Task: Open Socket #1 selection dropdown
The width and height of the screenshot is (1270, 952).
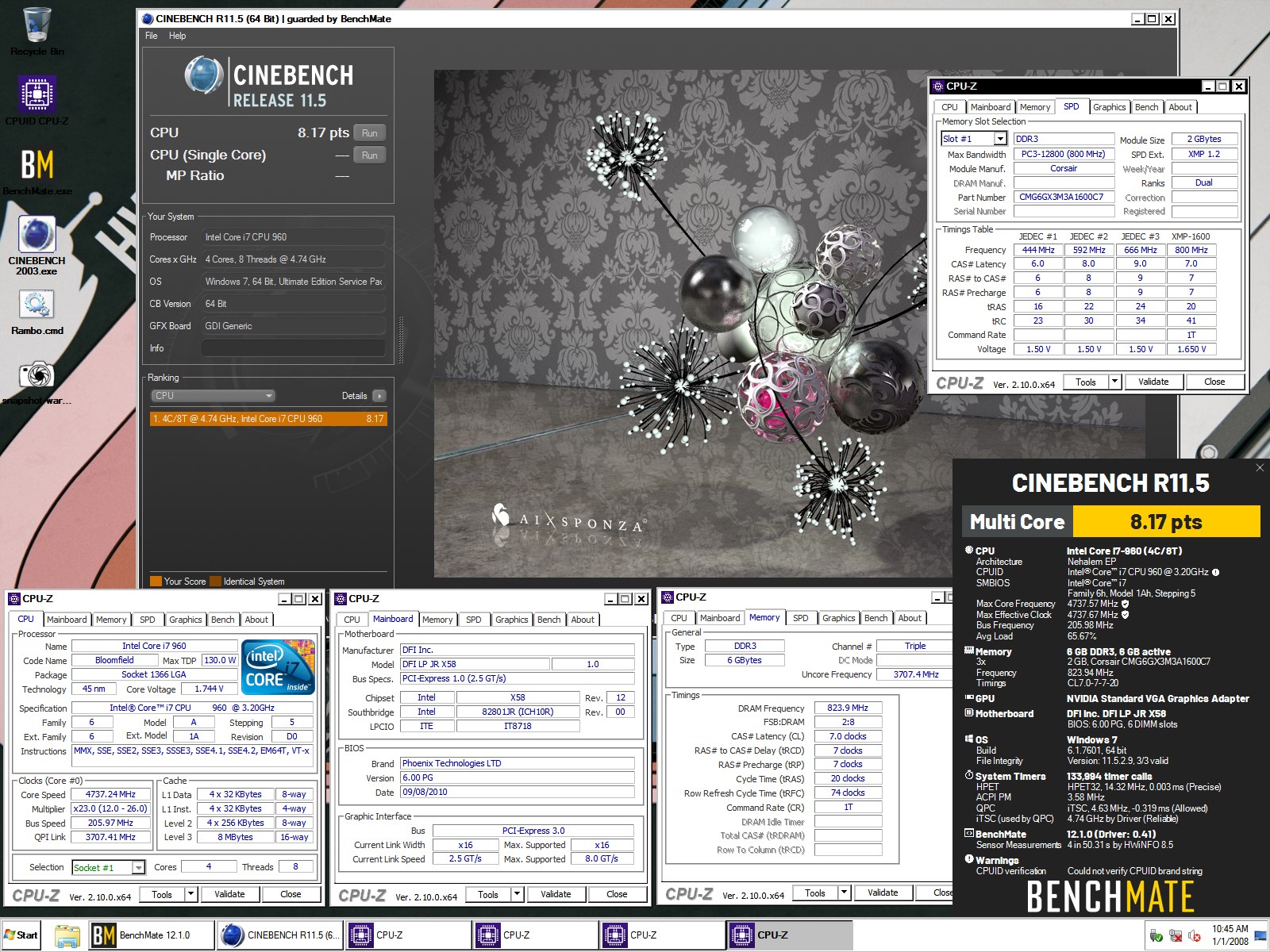Action: point(139,868)
